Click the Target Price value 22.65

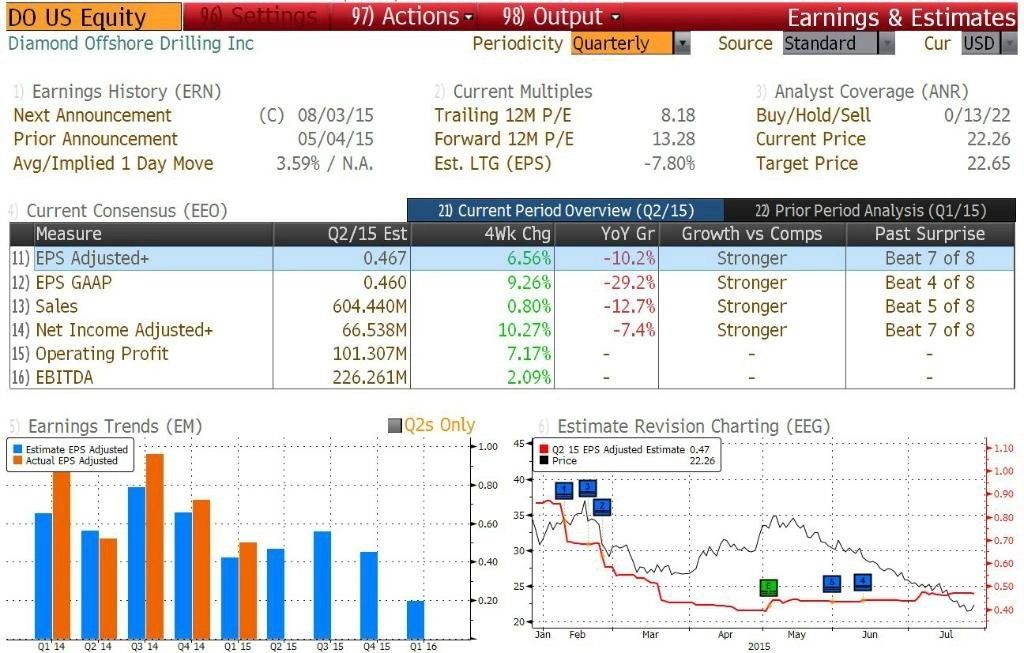989,163
